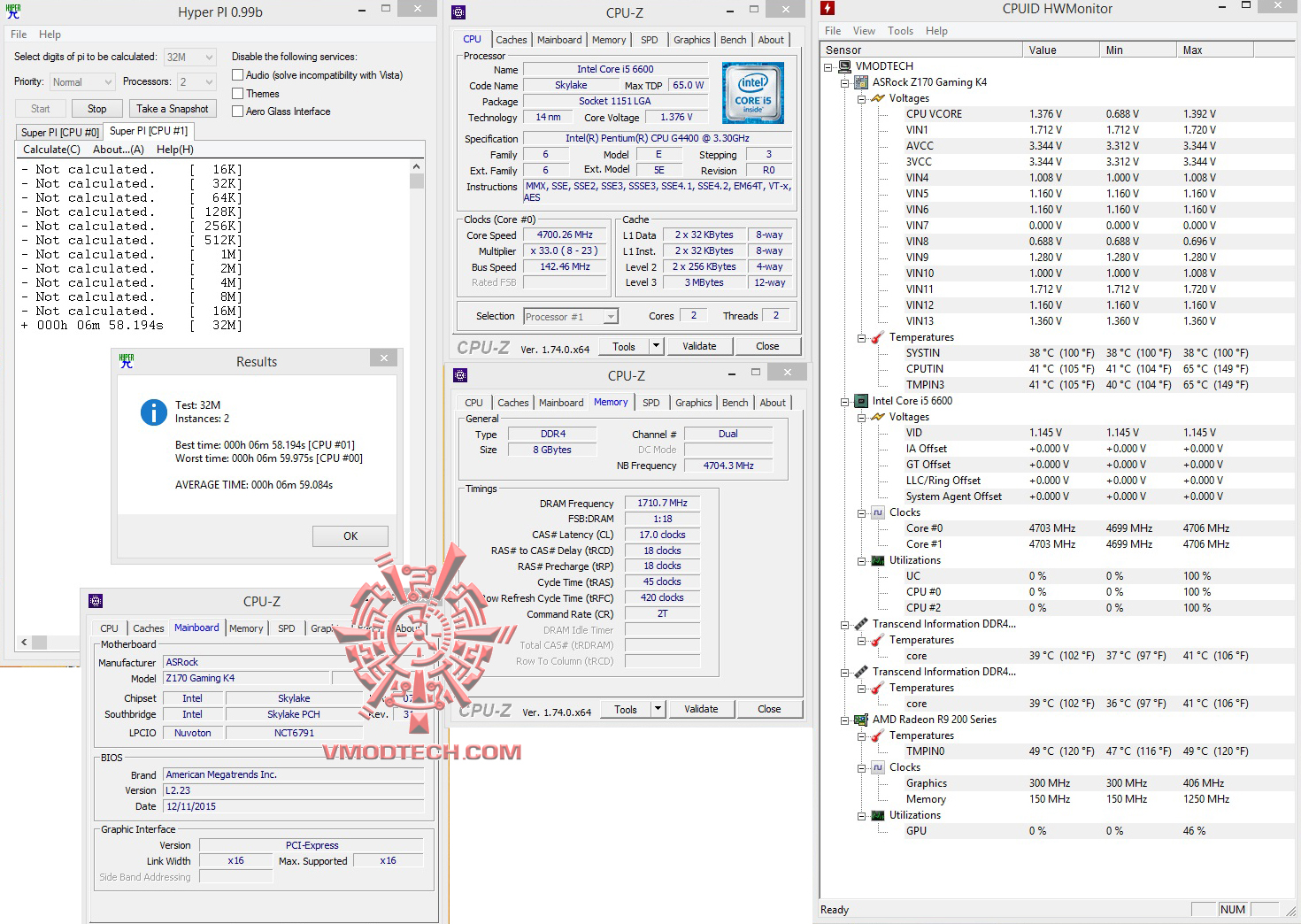Screen dimensions: 1301x924
Task: Click Validate in the CPU tab window
Action: pos(699,346)
